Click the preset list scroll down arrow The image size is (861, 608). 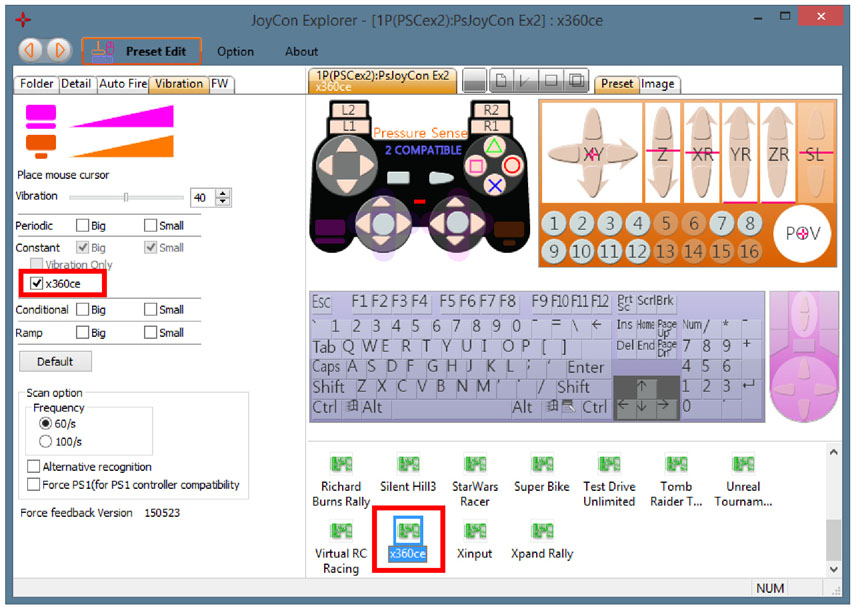[834, 569]
